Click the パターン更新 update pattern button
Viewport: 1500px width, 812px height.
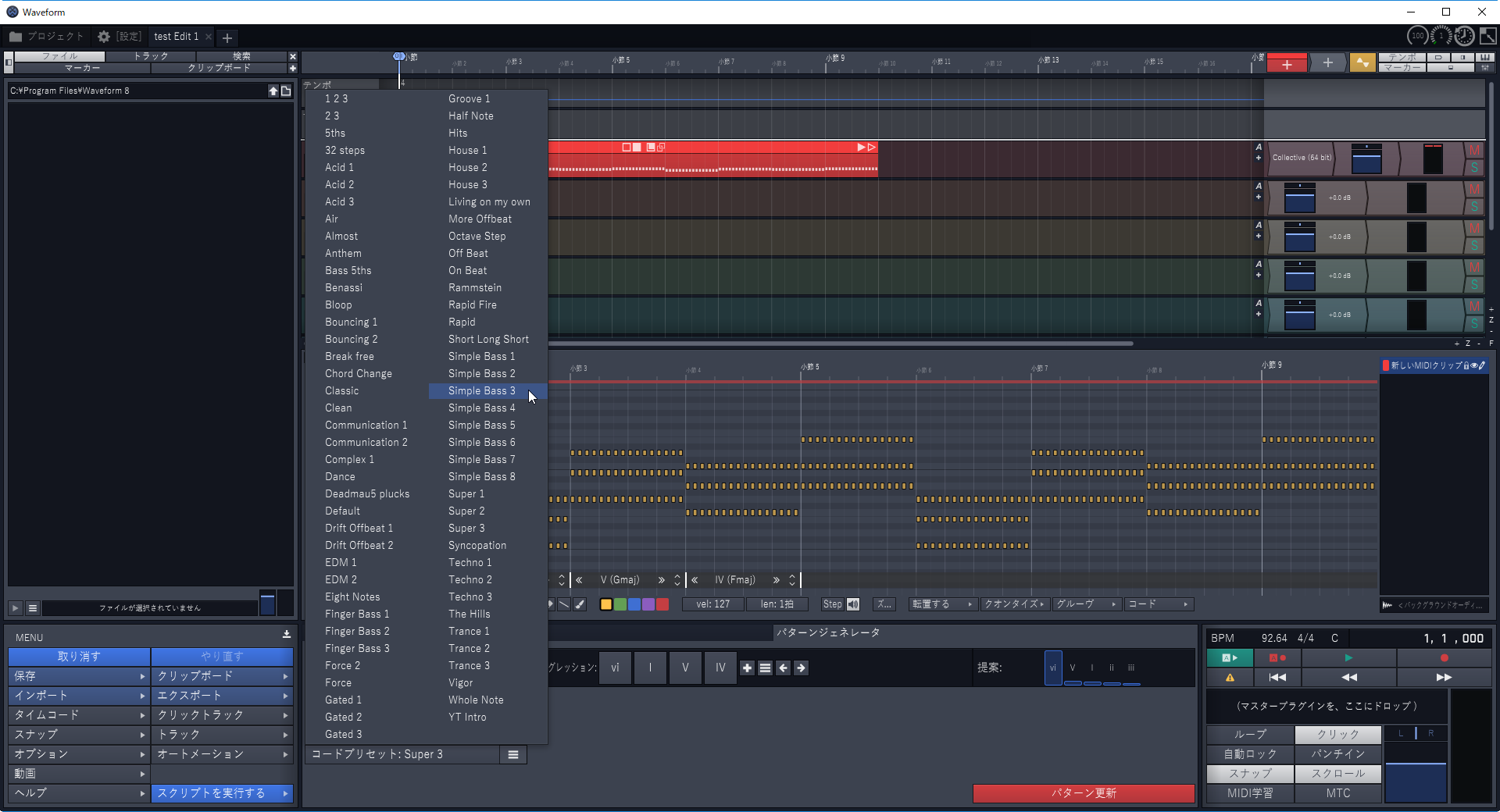(1084, 793)
